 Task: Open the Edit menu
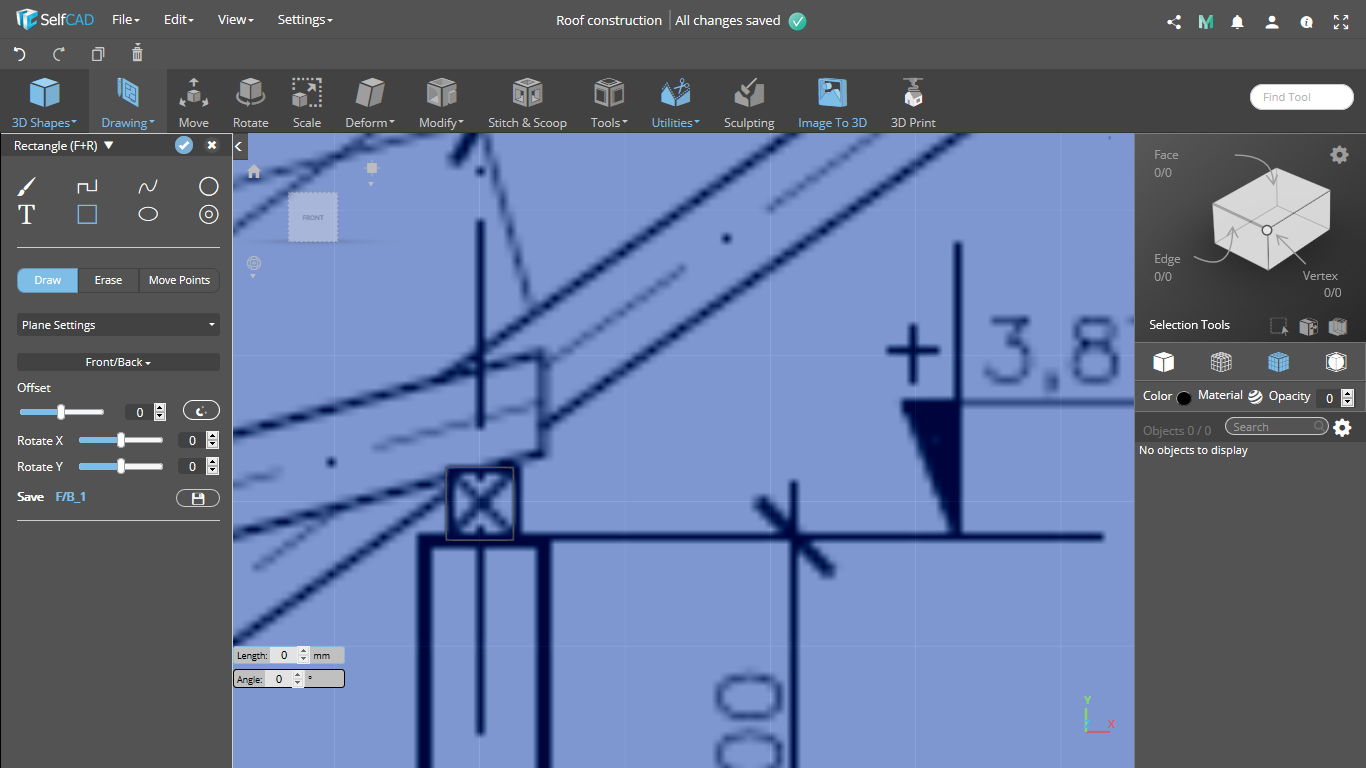pyautogui.click(x=178, y=20)
